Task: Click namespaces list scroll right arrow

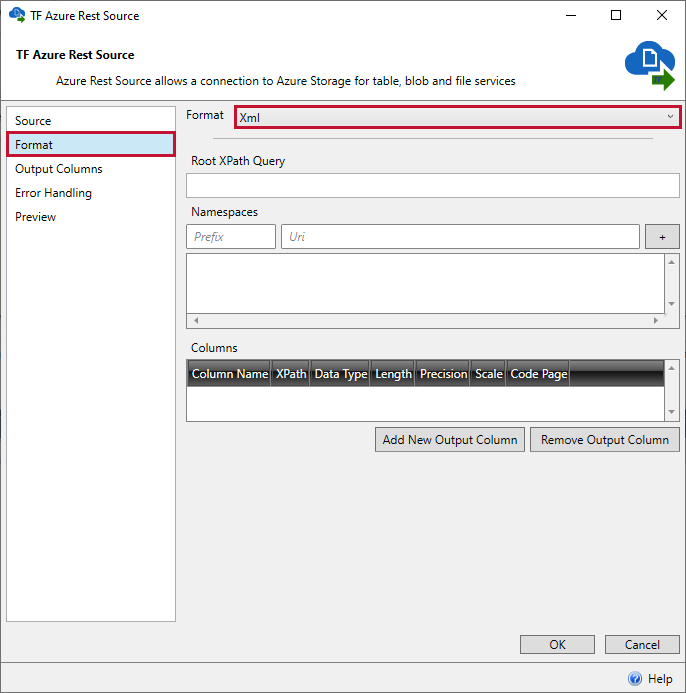Action: coord(656,320)
